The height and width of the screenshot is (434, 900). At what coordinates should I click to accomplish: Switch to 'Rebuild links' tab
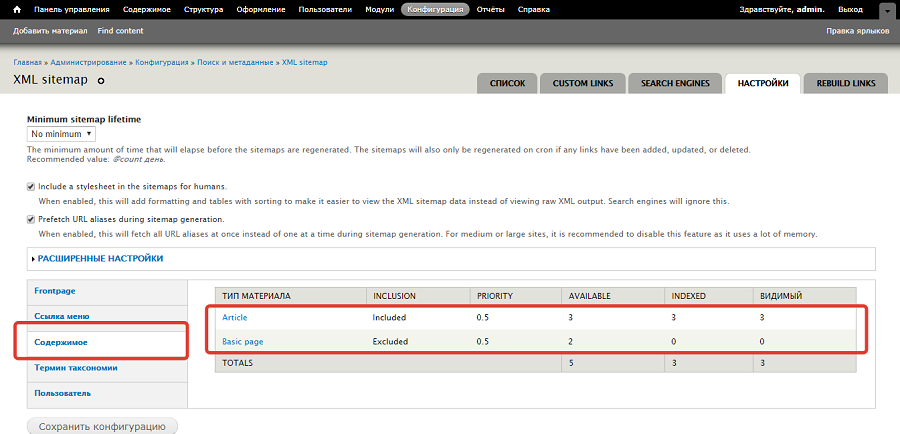tap(845, 83)
